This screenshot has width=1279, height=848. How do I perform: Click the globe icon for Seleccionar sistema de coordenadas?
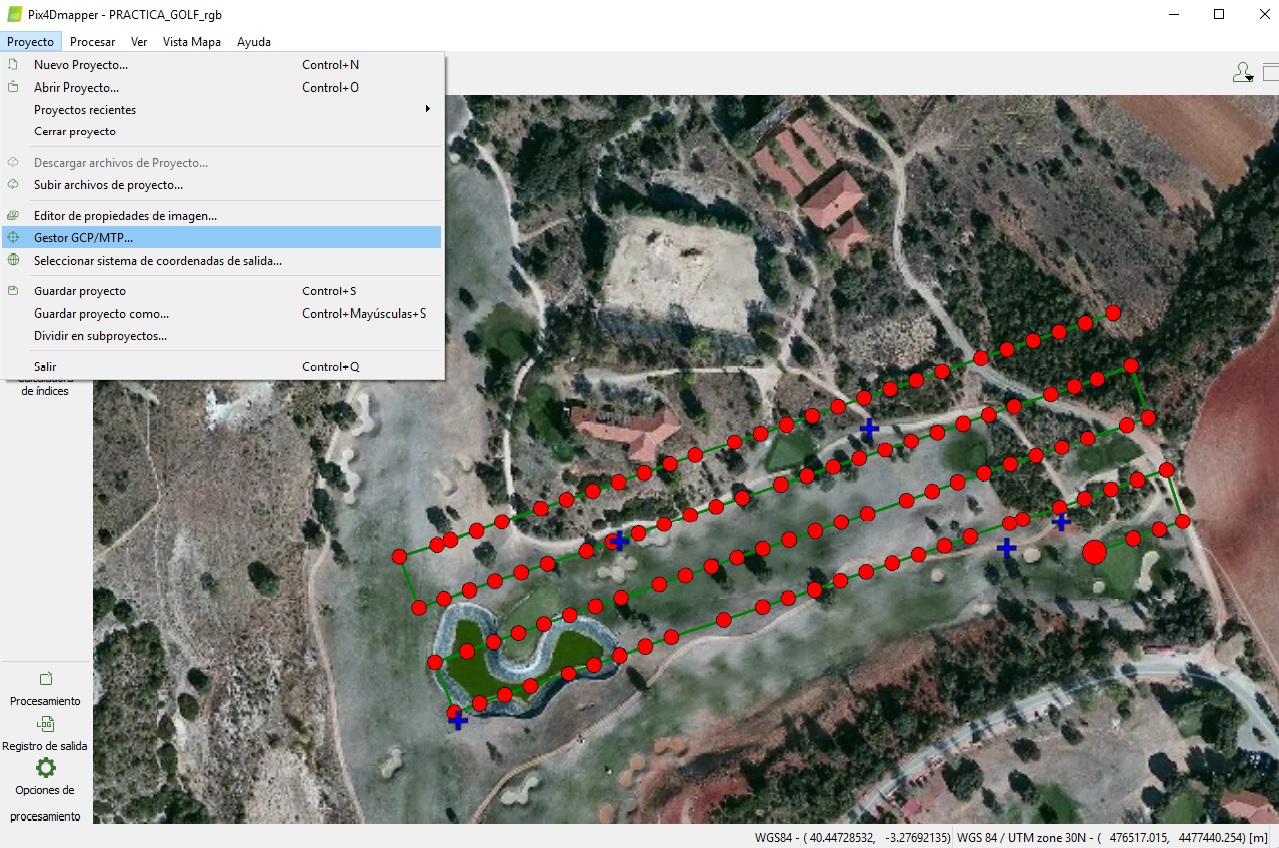(13, 260)
